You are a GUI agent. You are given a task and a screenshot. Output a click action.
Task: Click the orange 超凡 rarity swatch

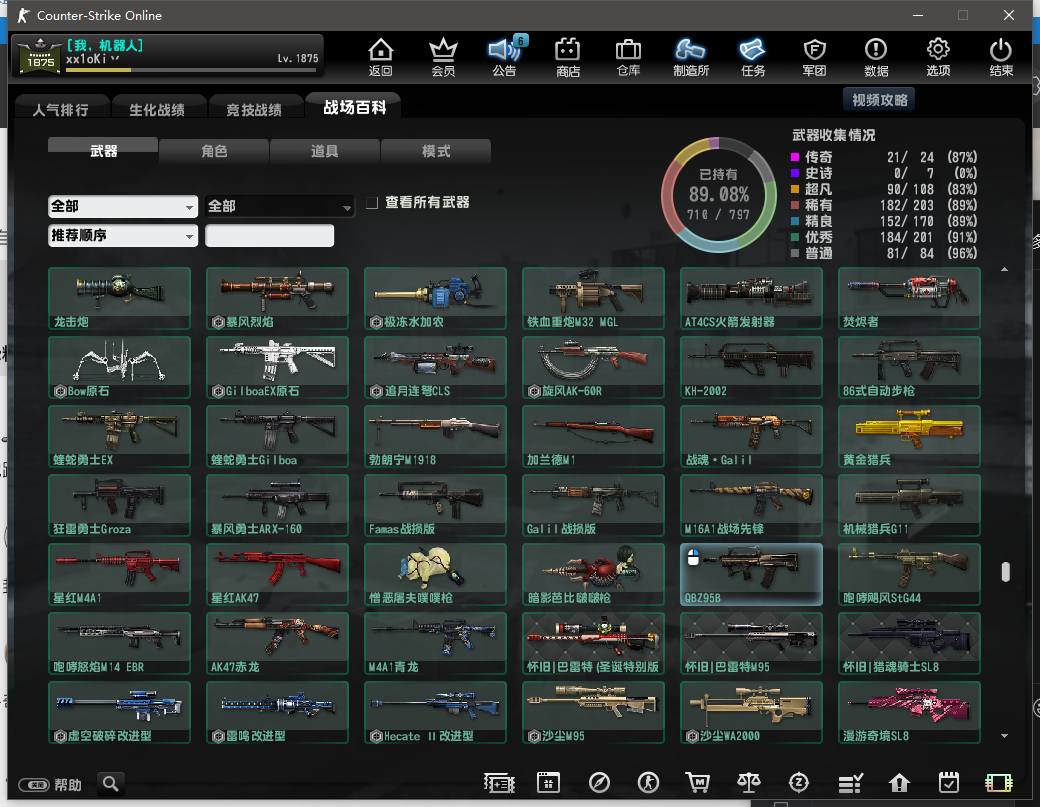(795, 189)
